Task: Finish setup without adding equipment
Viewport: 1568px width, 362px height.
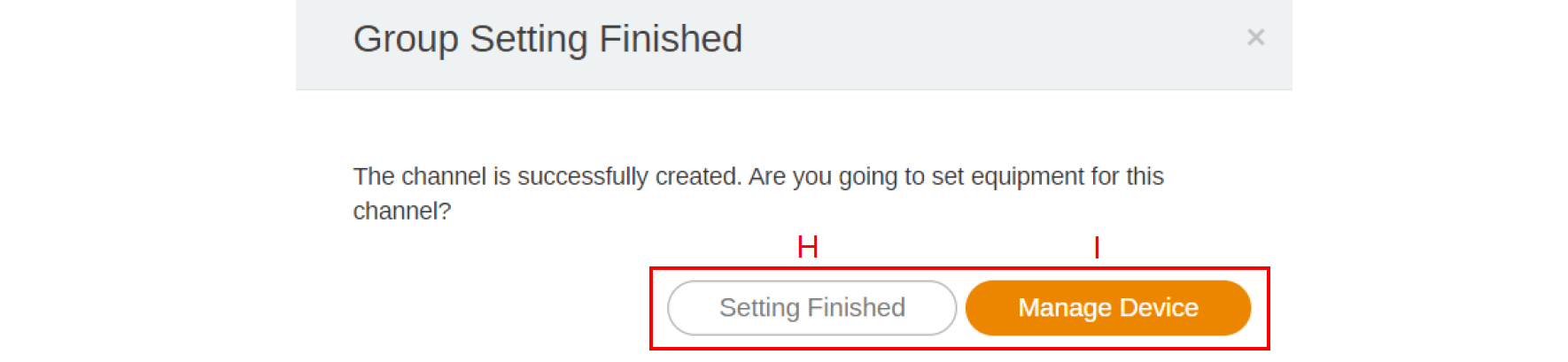Action: [811, 308]
